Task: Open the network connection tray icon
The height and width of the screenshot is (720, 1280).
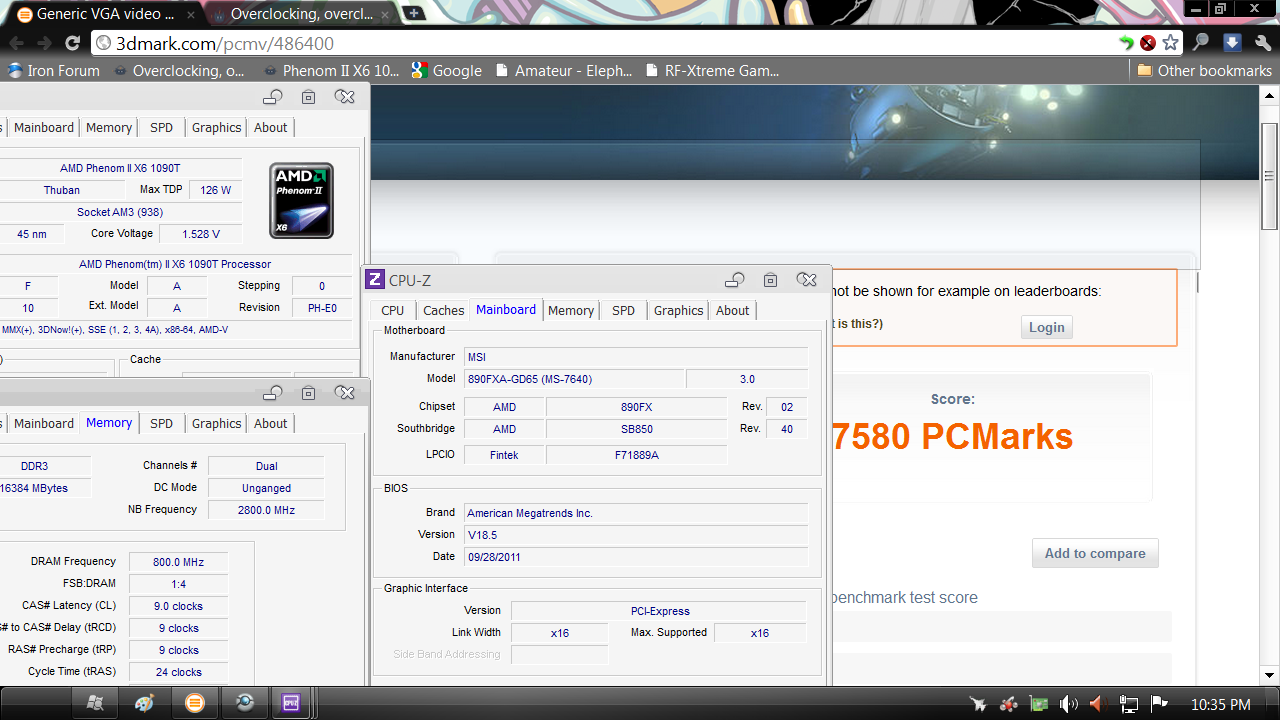Action: click(x=1129, y=704)
